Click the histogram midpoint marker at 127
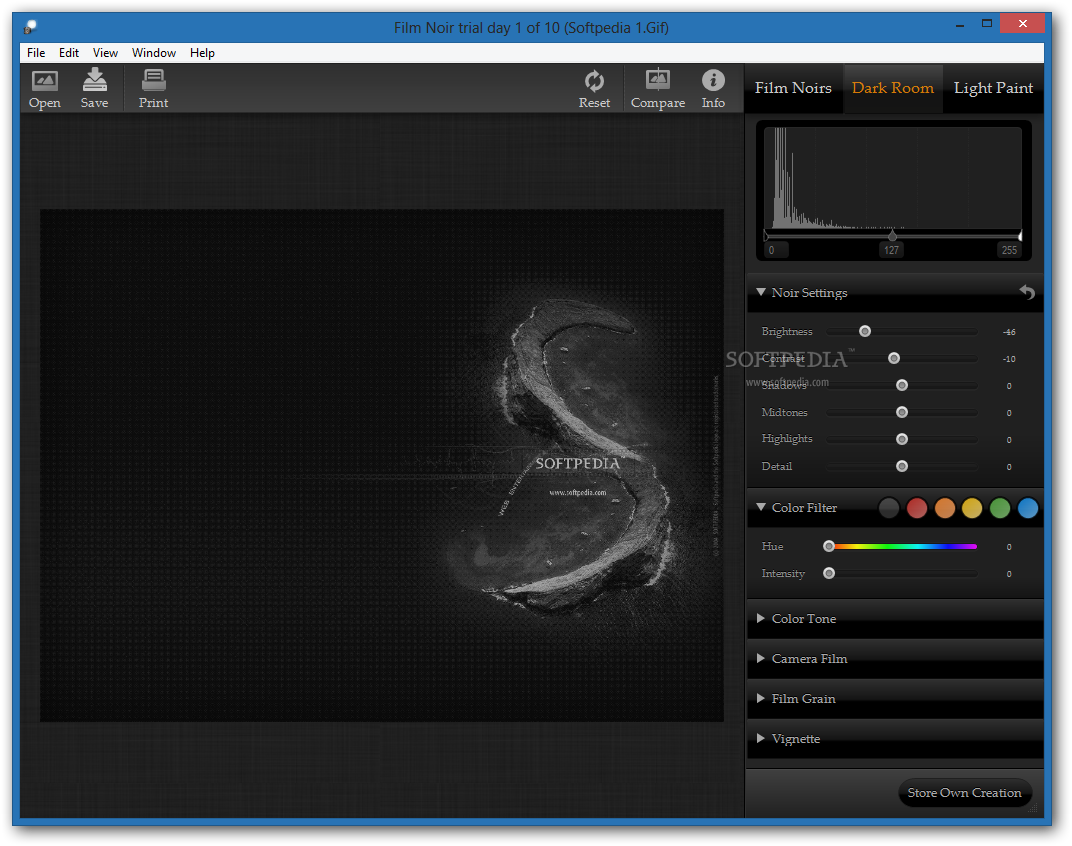Screen dimensions: 1072x846 (892, 236)
